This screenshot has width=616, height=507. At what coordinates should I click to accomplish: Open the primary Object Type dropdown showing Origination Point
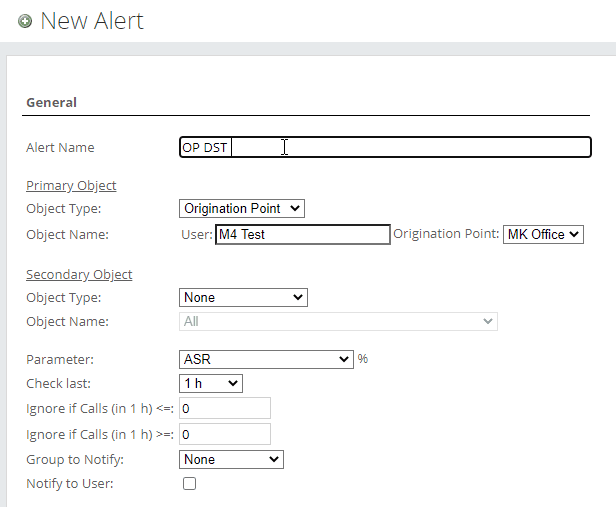point(242,209)
